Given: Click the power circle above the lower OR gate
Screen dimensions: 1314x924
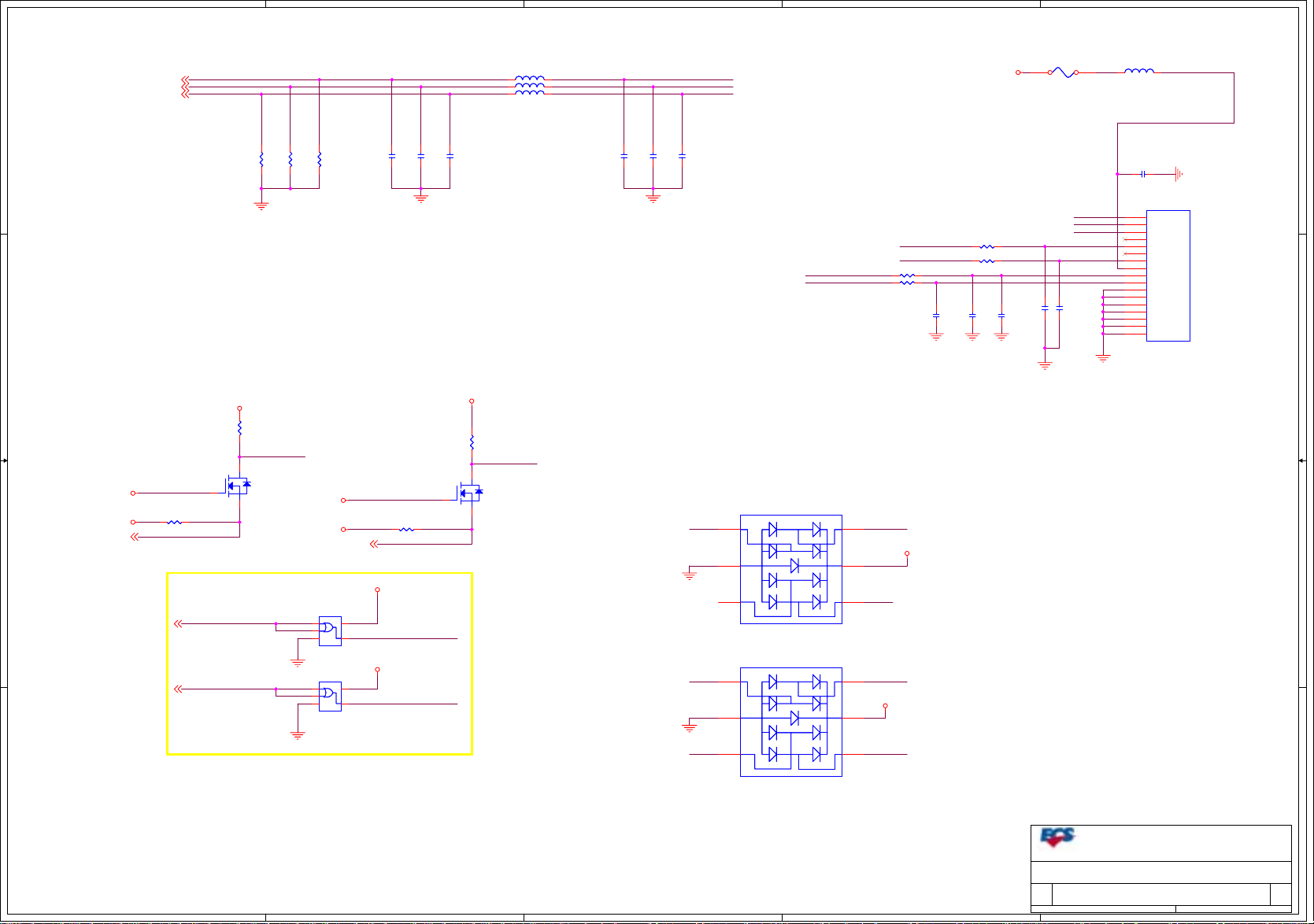Looking at the screenshot, I should [x=377, y=670].
